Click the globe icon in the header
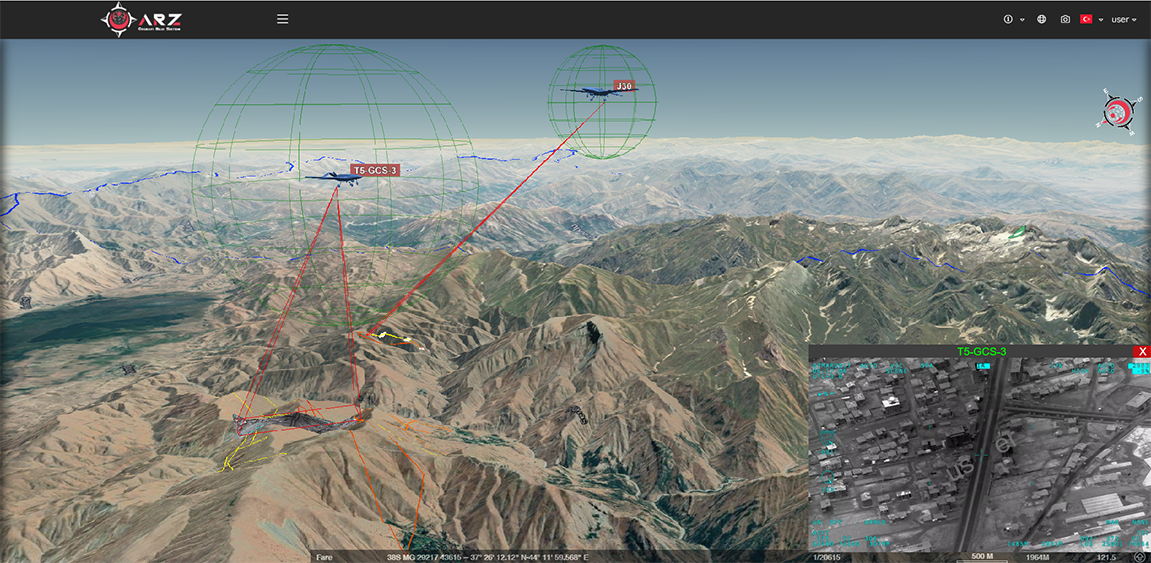The height and width of the screenshot is (563, 1151). pyautogui.click(x=1041, y=19)
